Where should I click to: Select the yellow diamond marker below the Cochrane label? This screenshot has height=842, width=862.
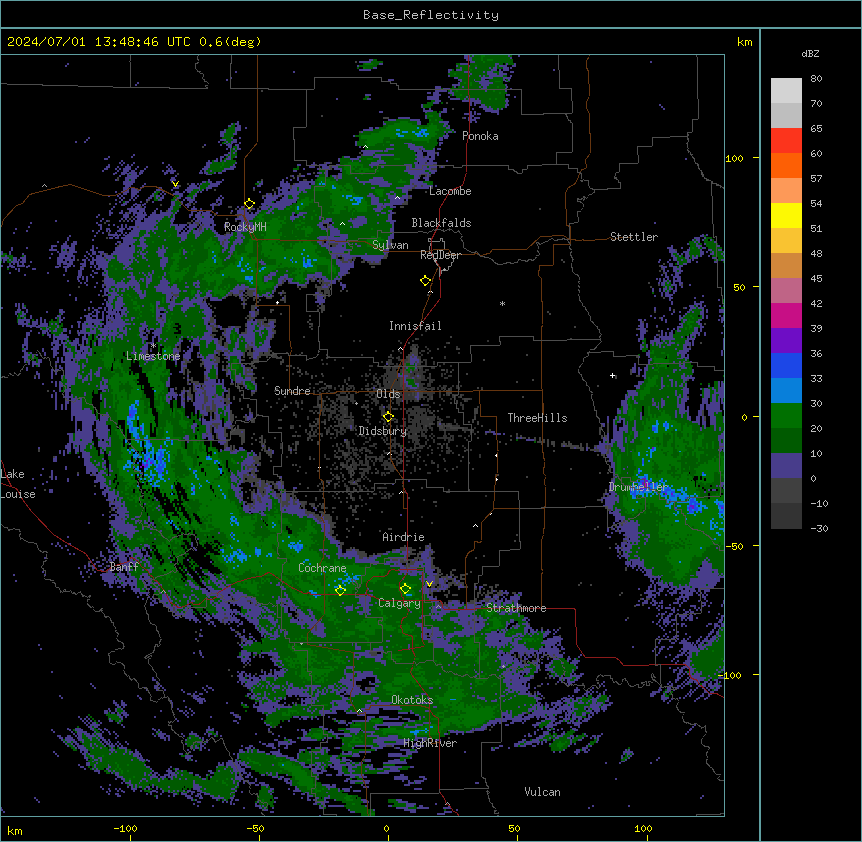click(340, 590)
